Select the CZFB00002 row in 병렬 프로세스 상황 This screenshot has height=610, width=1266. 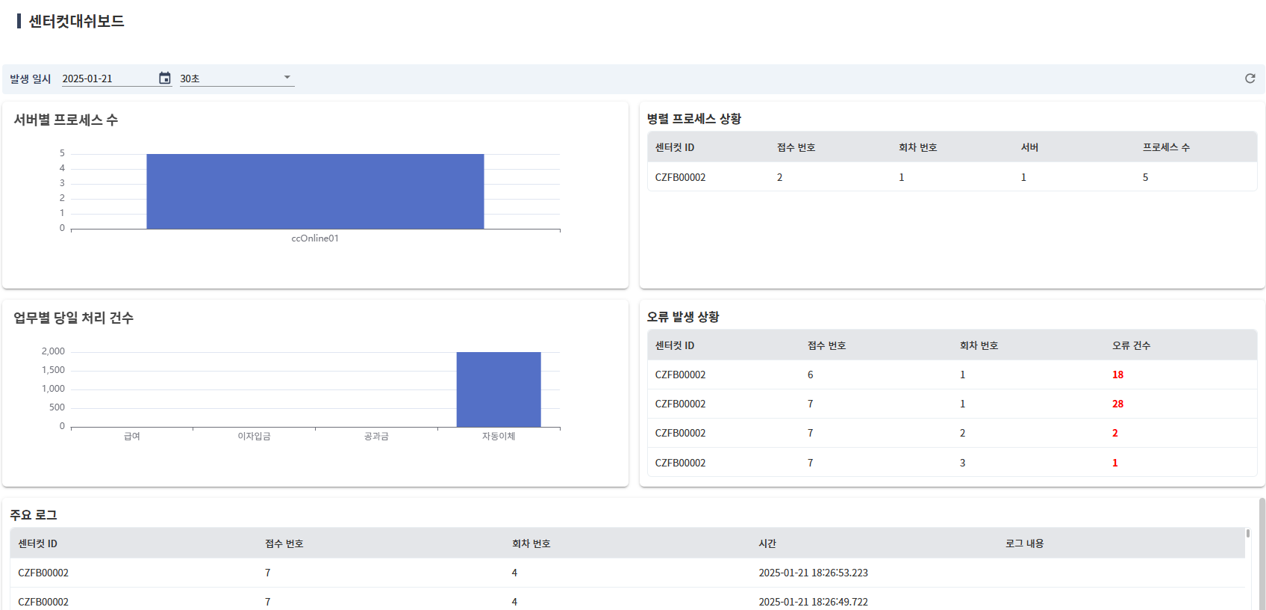680,176
